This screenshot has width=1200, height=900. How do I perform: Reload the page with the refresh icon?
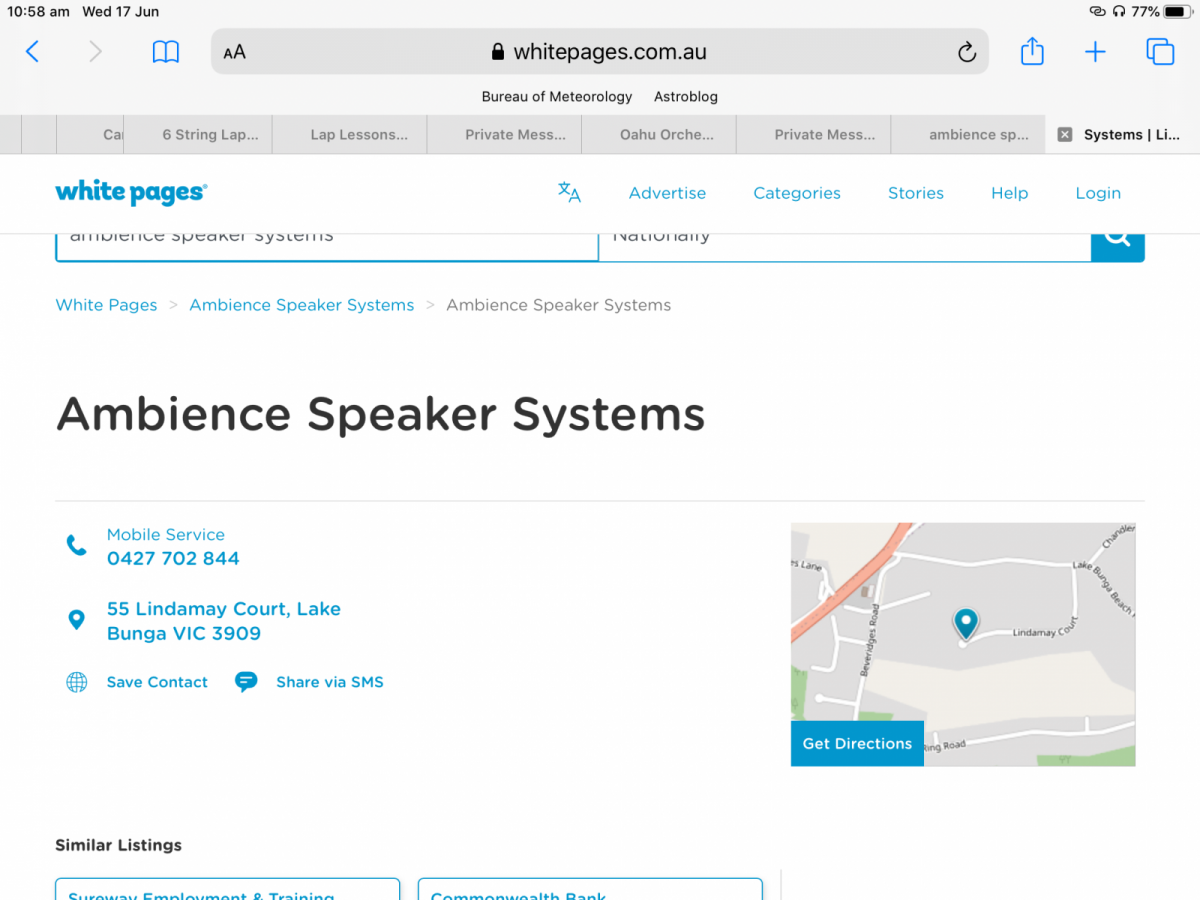pyautogui.click(x=966, y=52)
